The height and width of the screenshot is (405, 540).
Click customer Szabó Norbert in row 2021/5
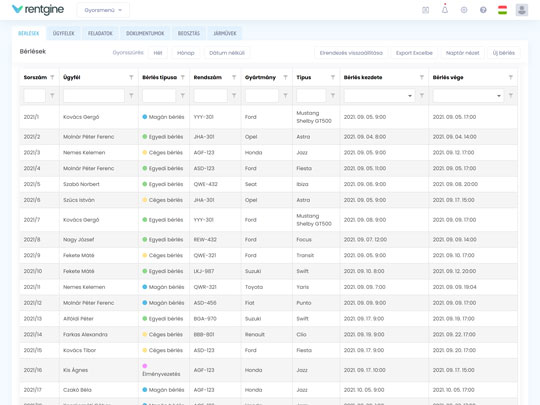click(x=81, y=184)
